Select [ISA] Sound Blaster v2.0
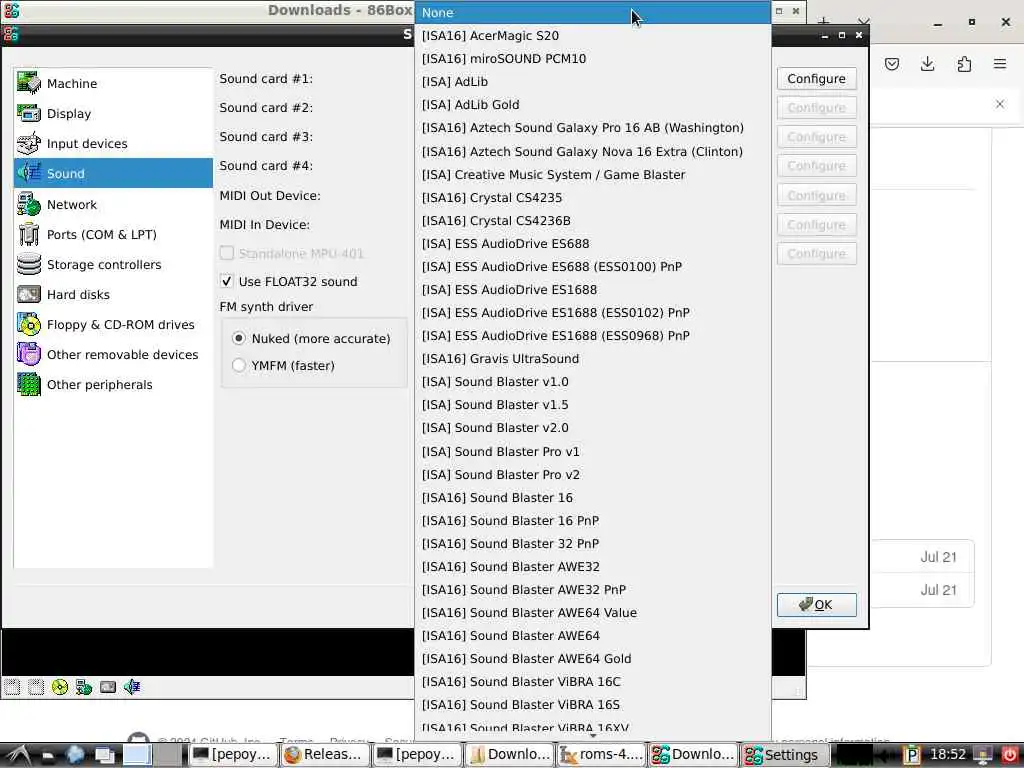The height and width of the screenshot is (768, 1024). (x=592, y=428)
